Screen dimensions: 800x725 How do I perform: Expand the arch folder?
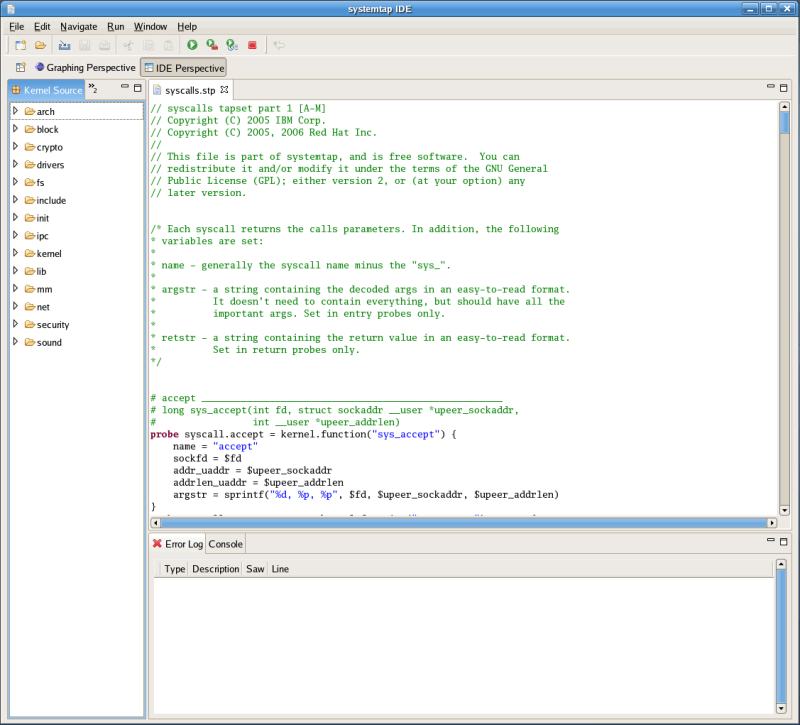16,111
